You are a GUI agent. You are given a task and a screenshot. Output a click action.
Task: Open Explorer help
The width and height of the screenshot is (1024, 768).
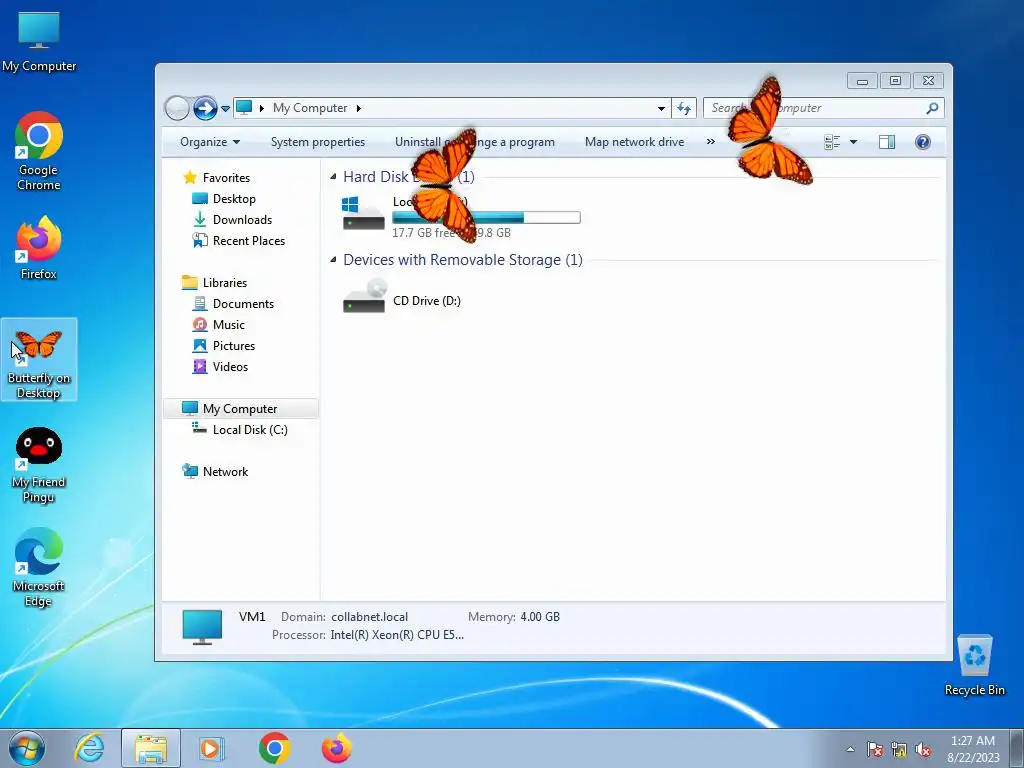click(x=923, y=142)
